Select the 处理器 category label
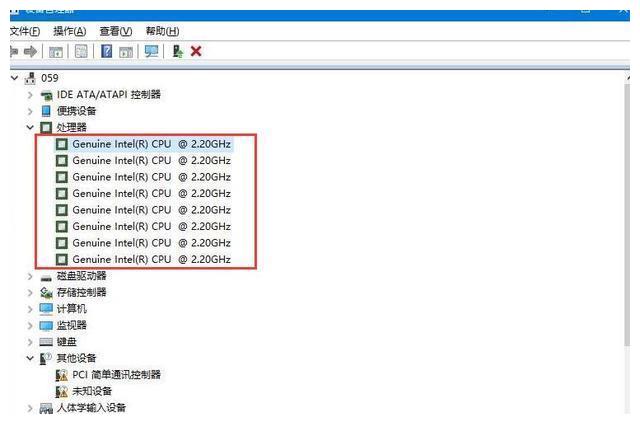 (71, 127)
